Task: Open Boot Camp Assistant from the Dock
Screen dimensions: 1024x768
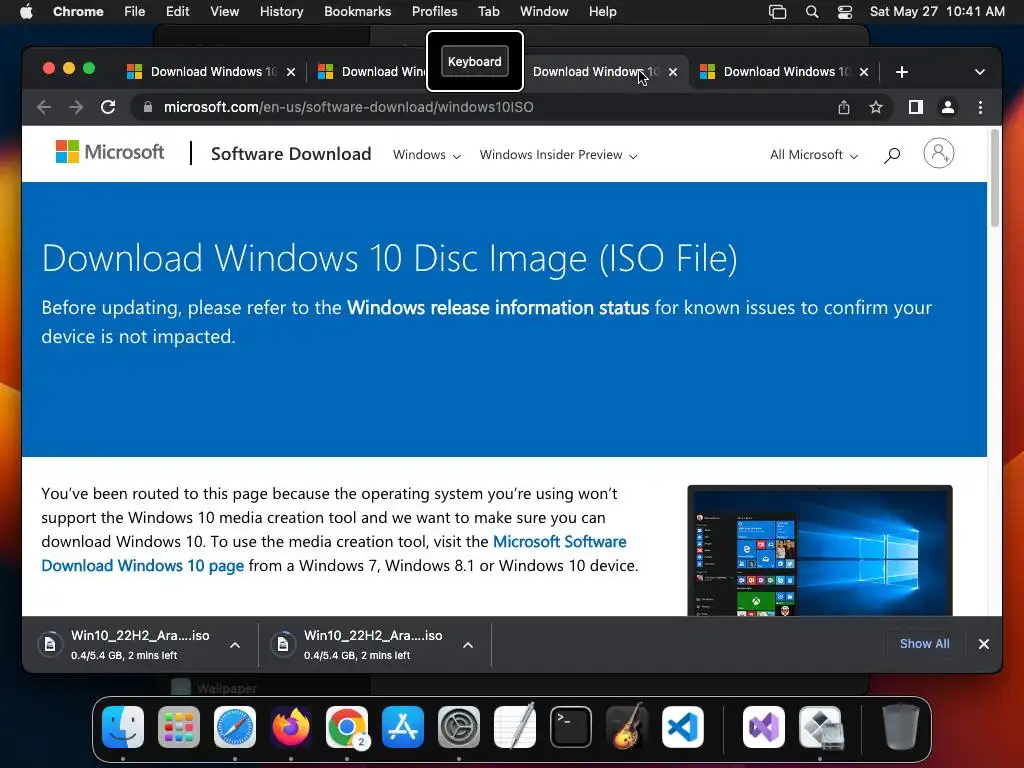Action: [820, 727]
